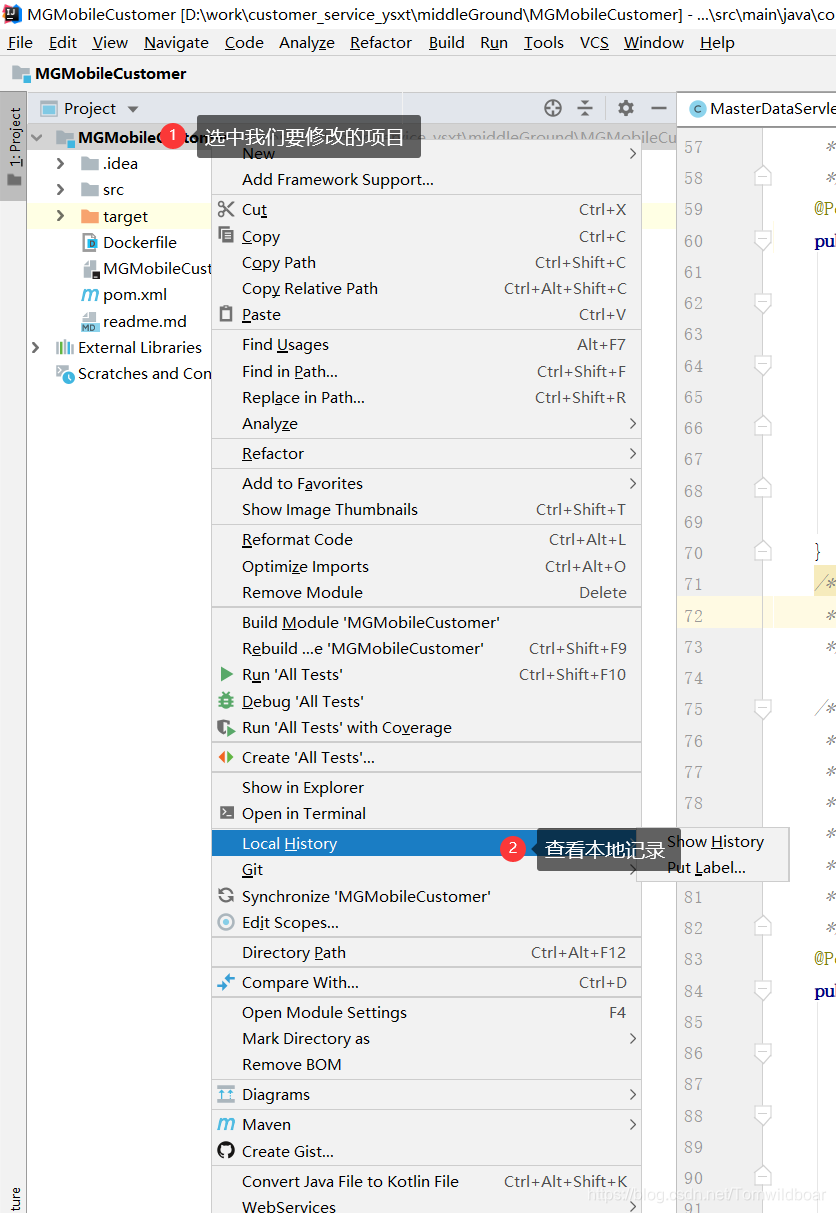Toggle the code fold marker at line 84
The width and height of the screenshot is (836, 1213).
(763, 990)
